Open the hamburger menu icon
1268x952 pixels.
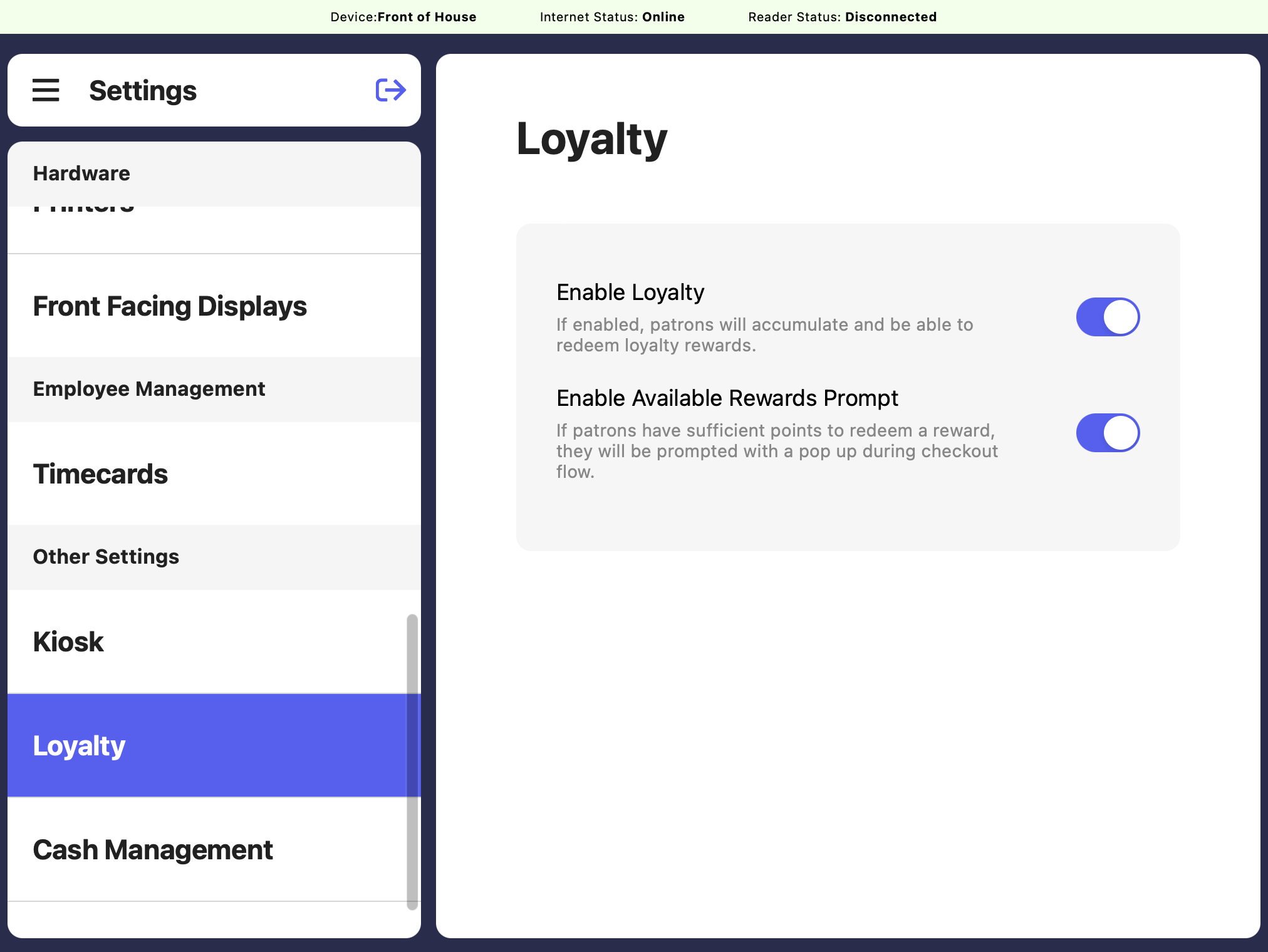click(46, 90)
